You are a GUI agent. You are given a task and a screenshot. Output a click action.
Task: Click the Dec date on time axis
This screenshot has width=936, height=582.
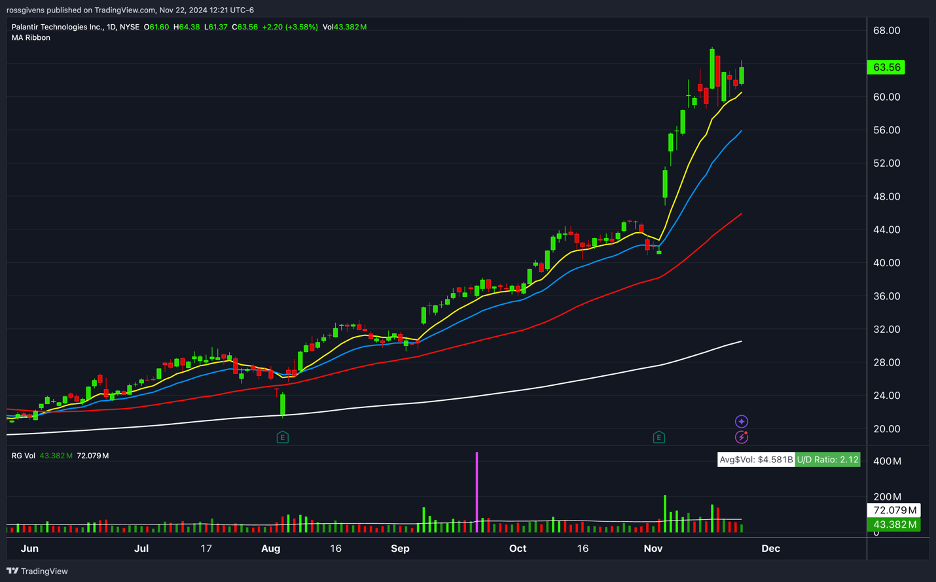pos(771,549)
